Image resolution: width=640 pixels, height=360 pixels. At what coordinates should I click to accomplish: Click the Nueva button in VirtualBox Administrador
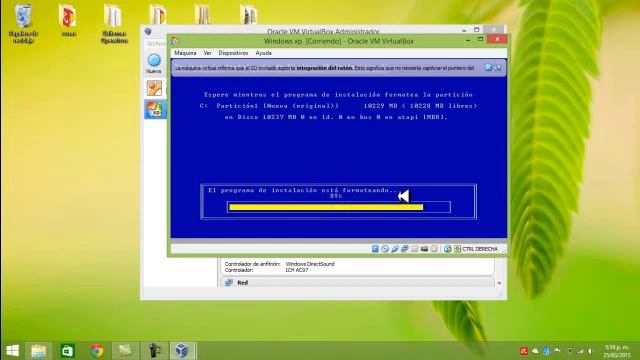point(154,64)
